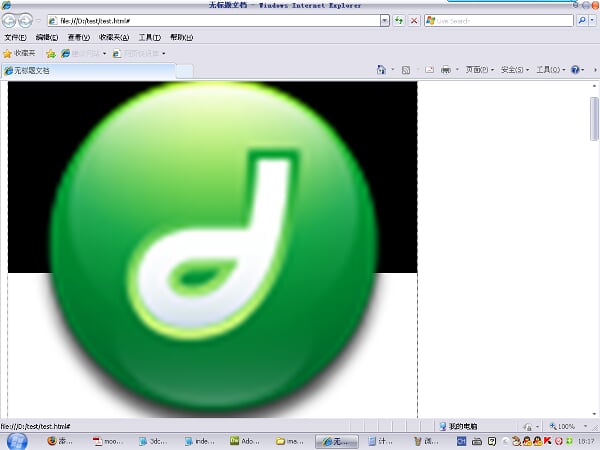Viewport: 600px width, 450px height.
Task: Click the system clock showing 18:17
Action: click(586, 441)
